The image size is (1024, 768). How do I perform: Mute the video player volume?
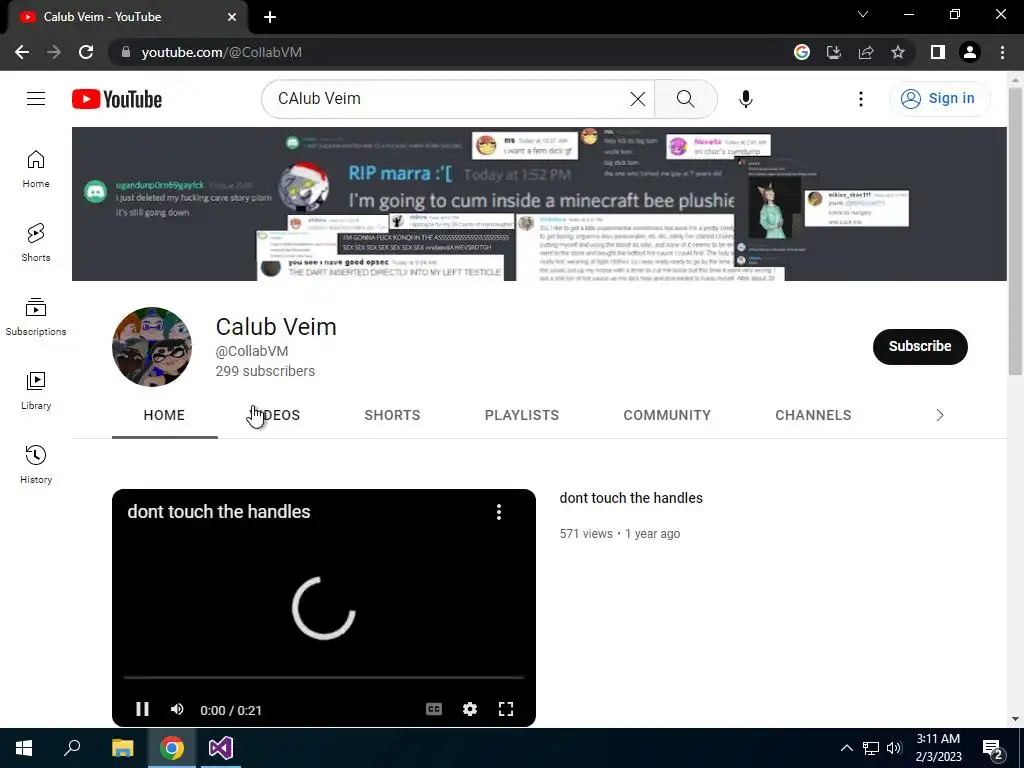click(177, 709)
